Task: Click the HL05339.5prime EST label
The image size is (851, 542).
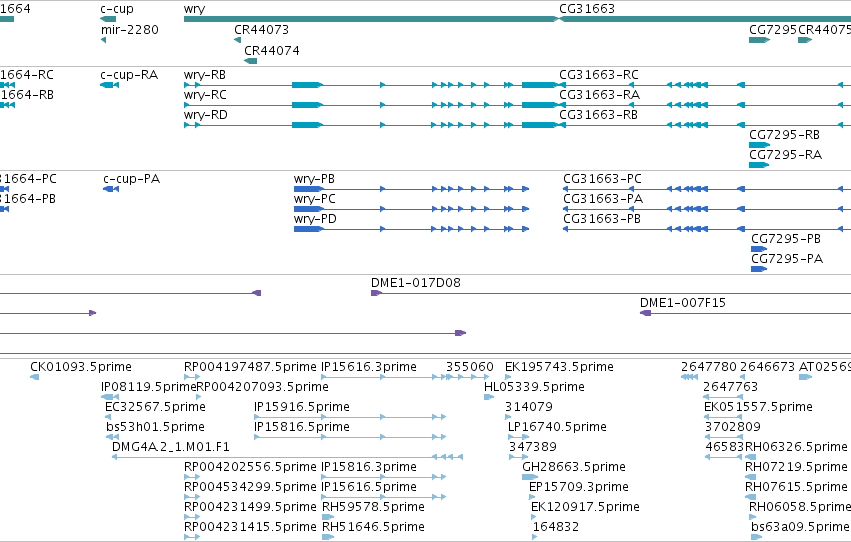Action: [534, 387]
